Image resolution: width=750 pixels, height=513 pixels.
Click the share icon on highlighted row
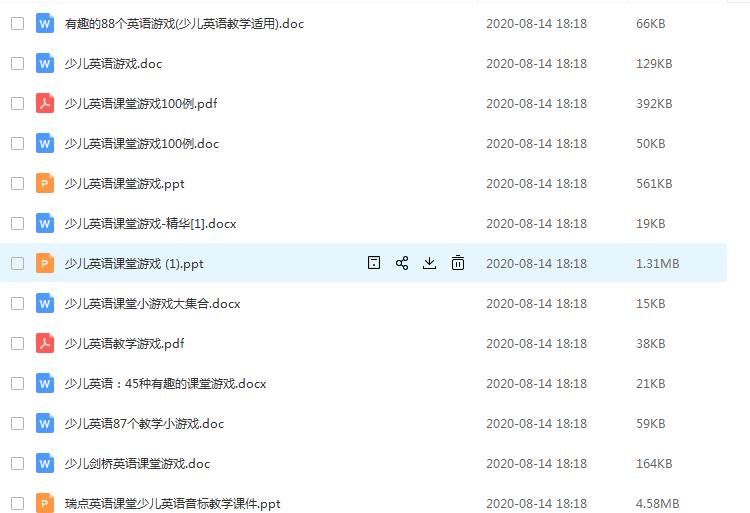[402, 263]
